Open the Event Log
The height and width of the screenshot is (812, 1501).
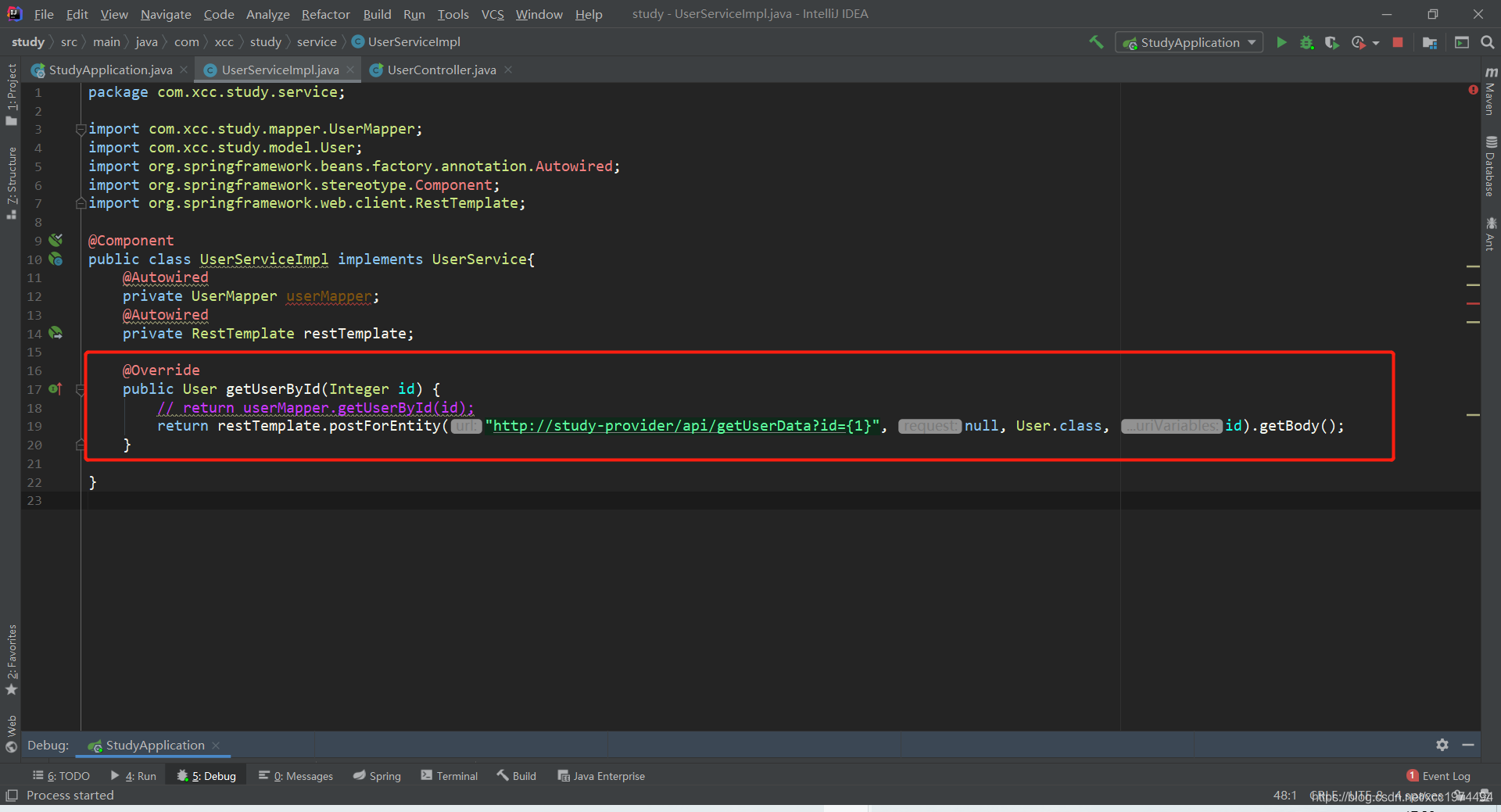click(1438, 775)
